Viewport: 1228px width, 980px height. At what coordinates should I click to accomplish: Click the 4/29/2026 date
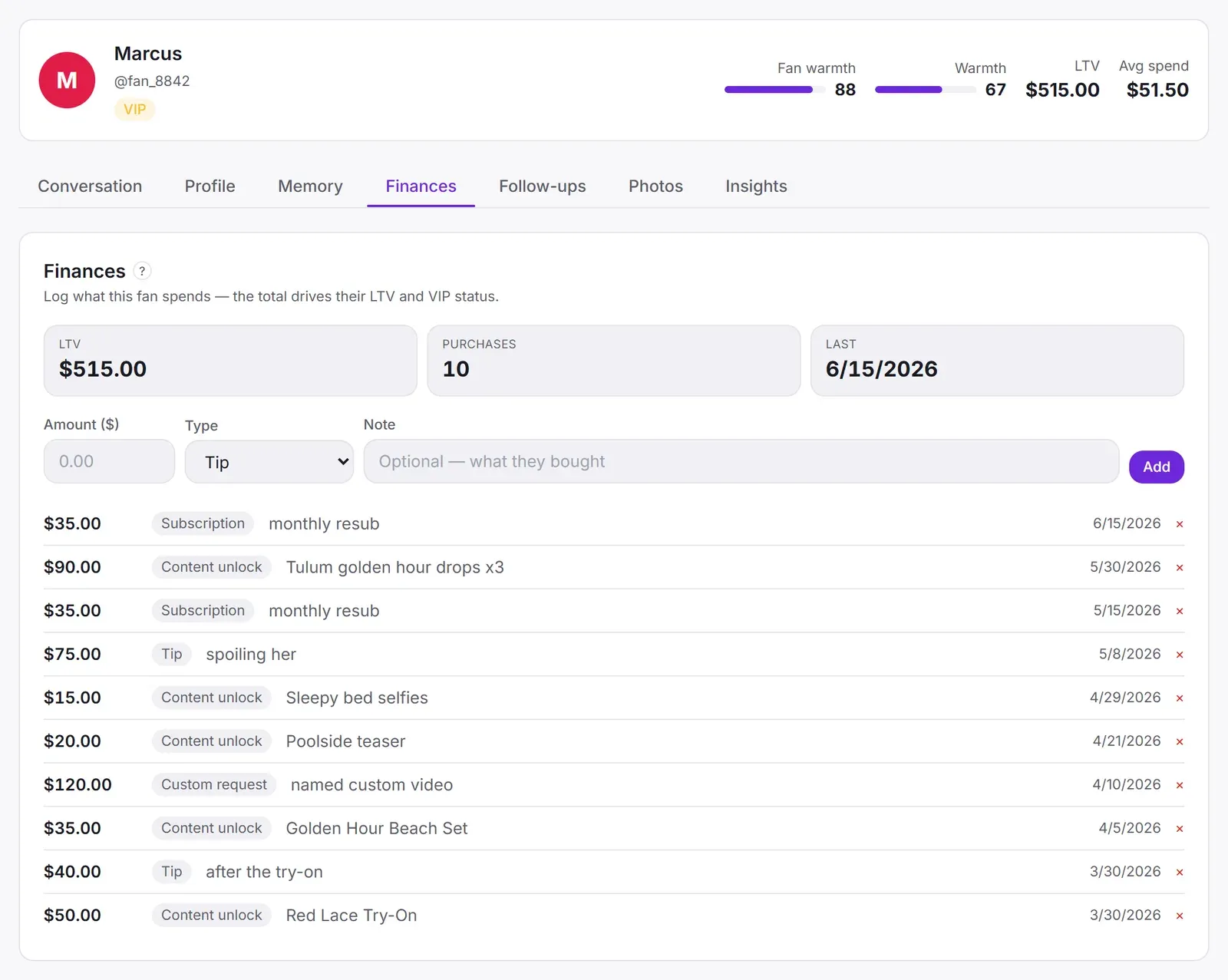pos(1125,698)
